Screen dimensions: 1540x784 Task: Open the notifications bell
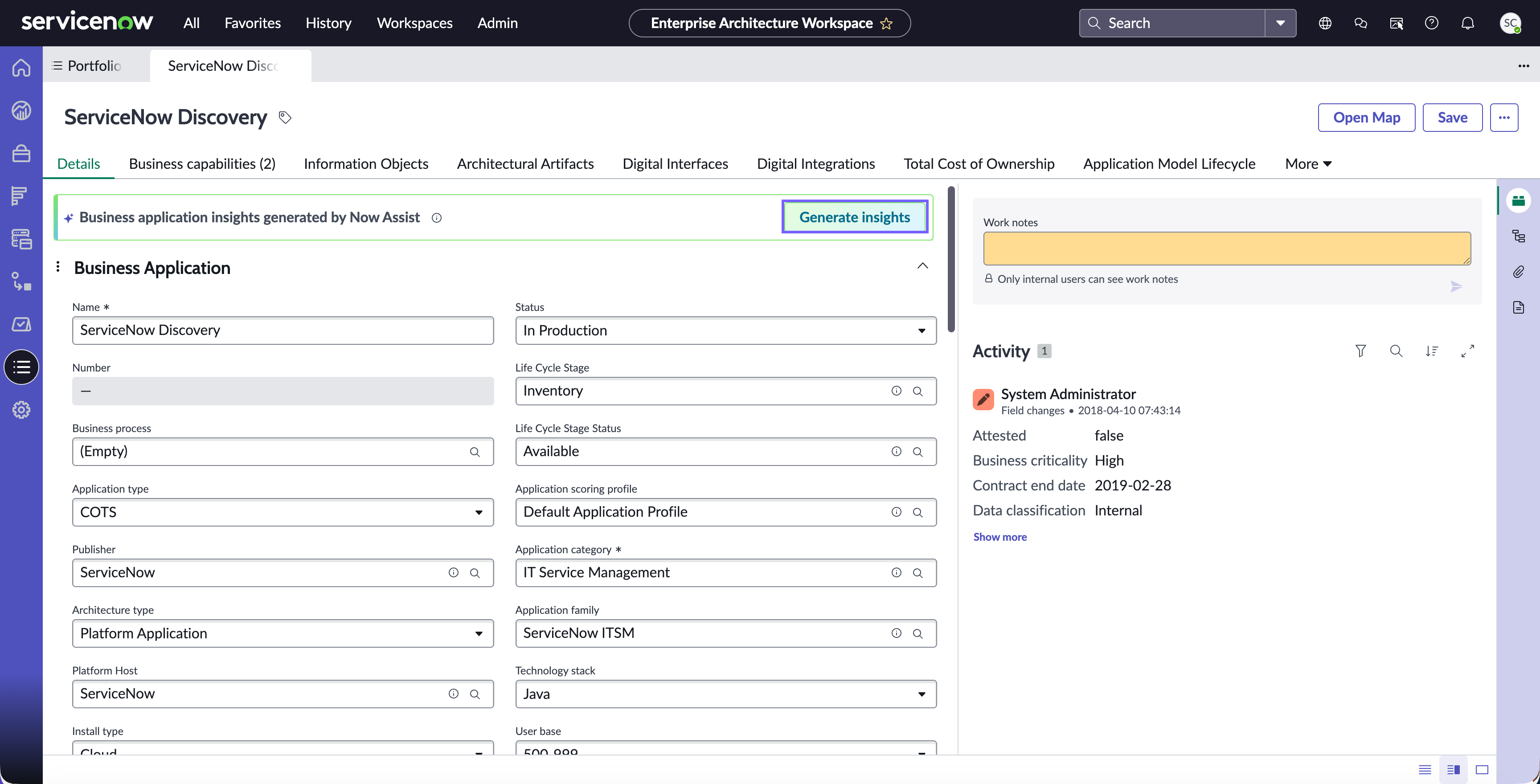[1468, 23]
